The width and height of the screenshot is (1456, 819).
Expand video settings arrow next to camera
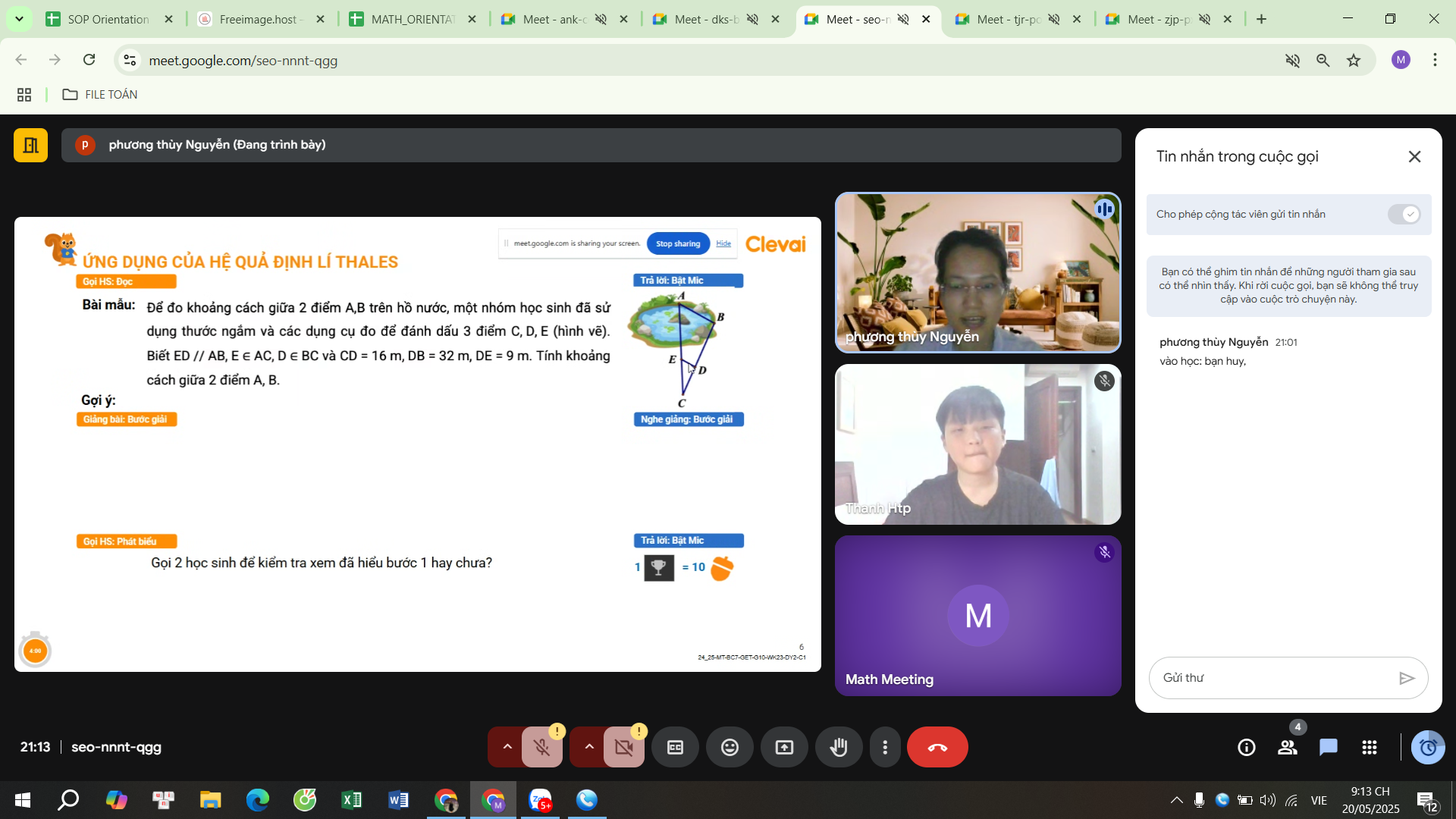(x=589, y=748)
